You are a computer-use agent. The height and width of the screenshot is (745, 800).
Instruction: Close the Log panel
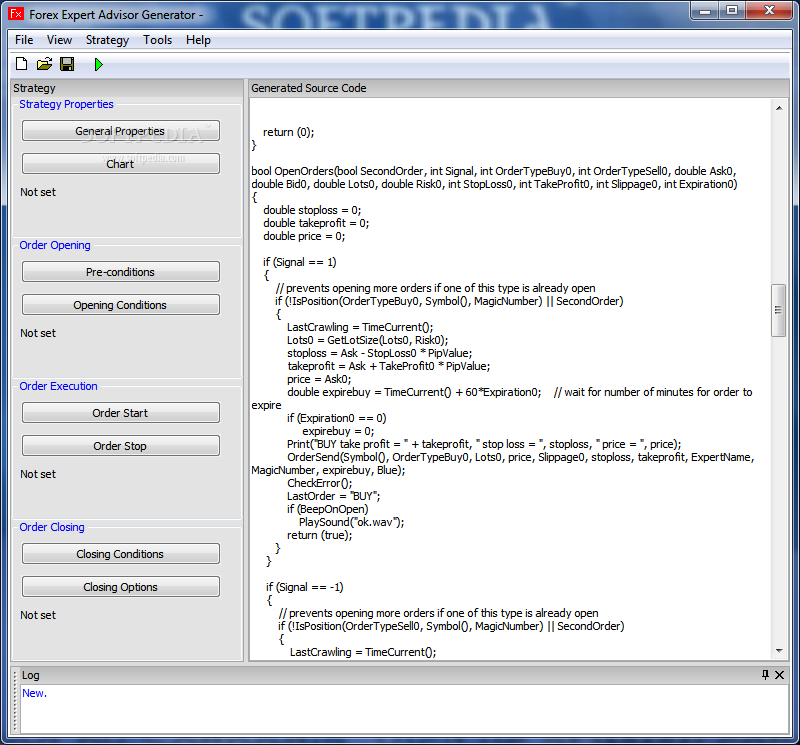(x=779, y=675)
